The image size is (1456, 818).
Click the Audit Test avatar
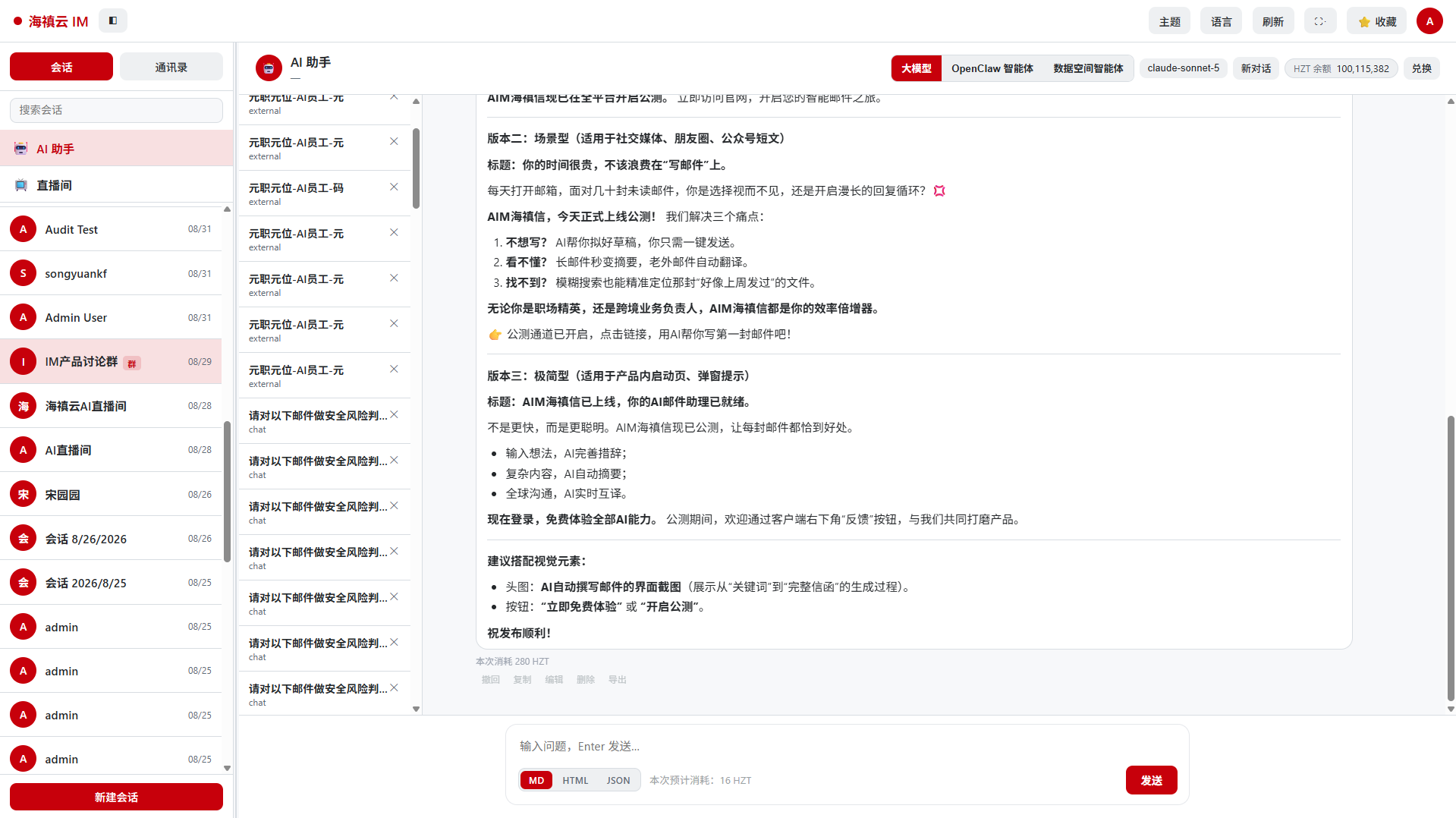coord(24,229)
